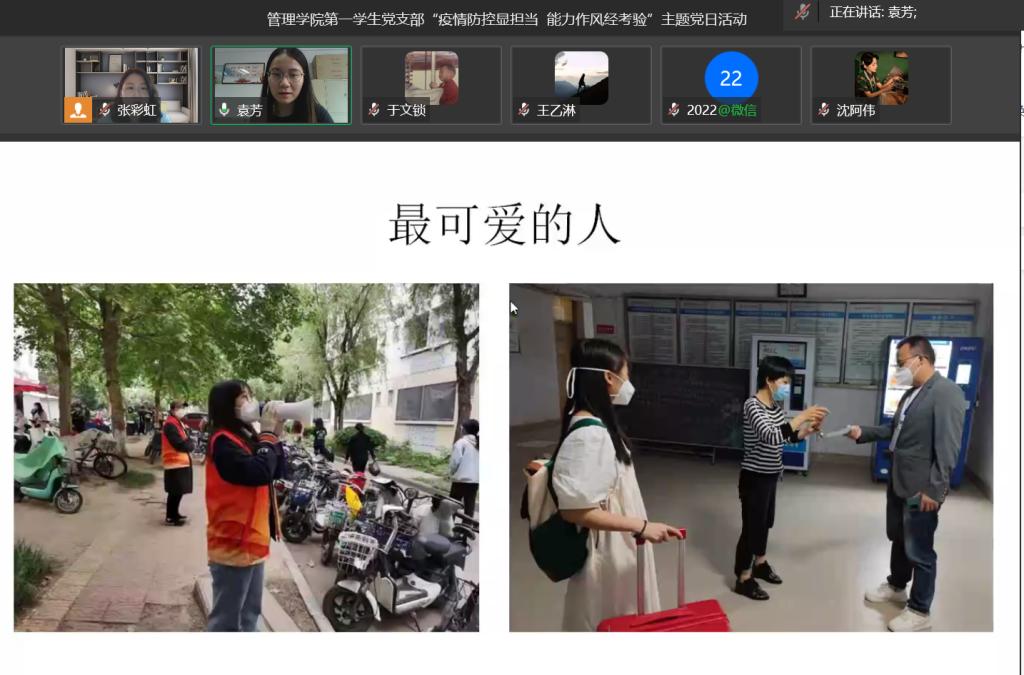Click the meeting title text at the top
Image resolution: width=1024 pixels, height=675 pixels.
pyautogui.click(x=506, y=19)
